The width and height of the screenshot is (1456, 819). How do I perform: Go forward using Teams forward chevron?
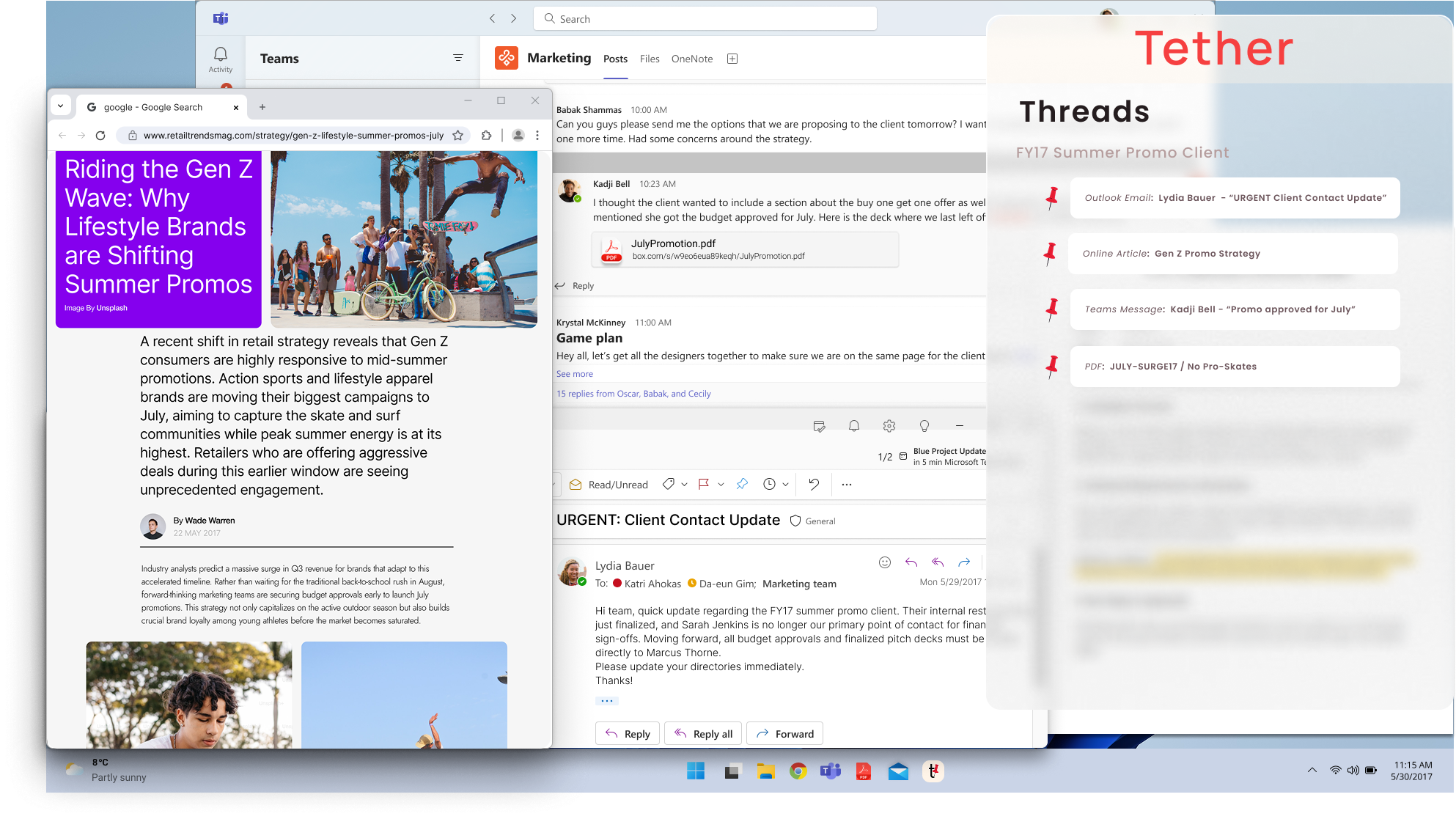click(514, 18)
